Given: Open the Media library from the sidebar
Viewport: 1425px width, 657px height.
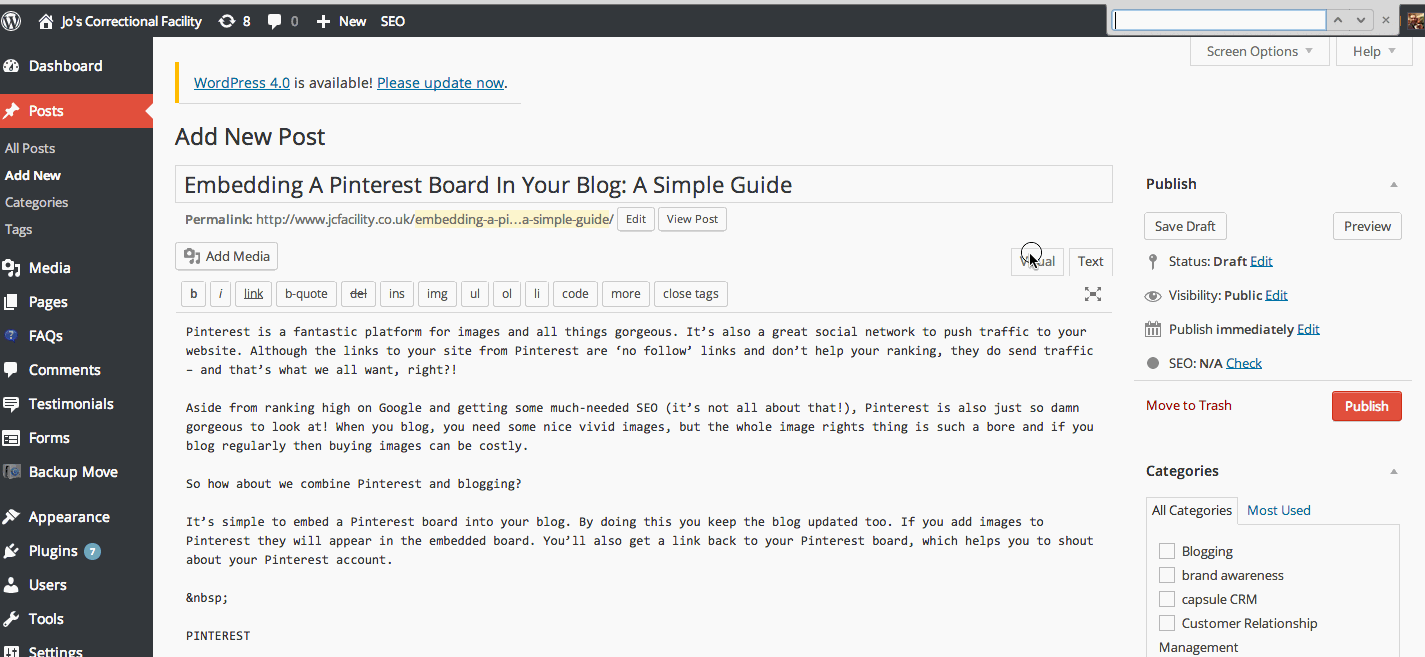Looking at the screenshot, I should coord(48,267).
